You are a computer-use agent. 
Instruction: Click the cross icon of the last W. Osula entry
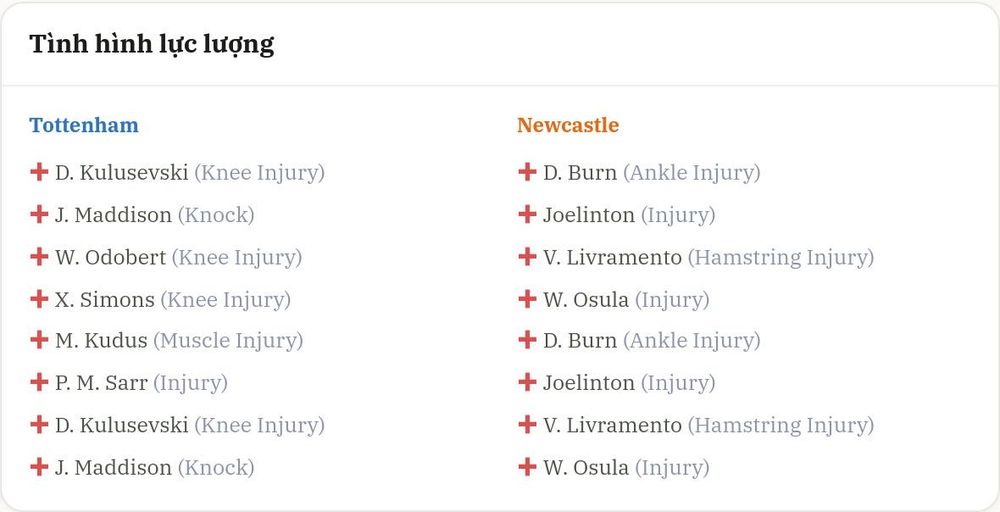[527, 467]
